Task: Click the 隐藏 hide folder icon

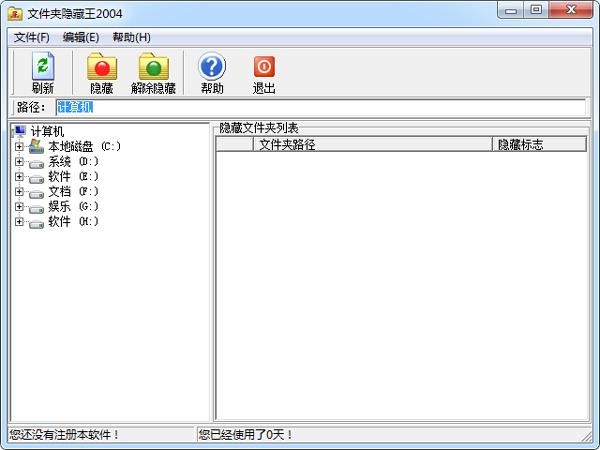Action: click(102, 67)
